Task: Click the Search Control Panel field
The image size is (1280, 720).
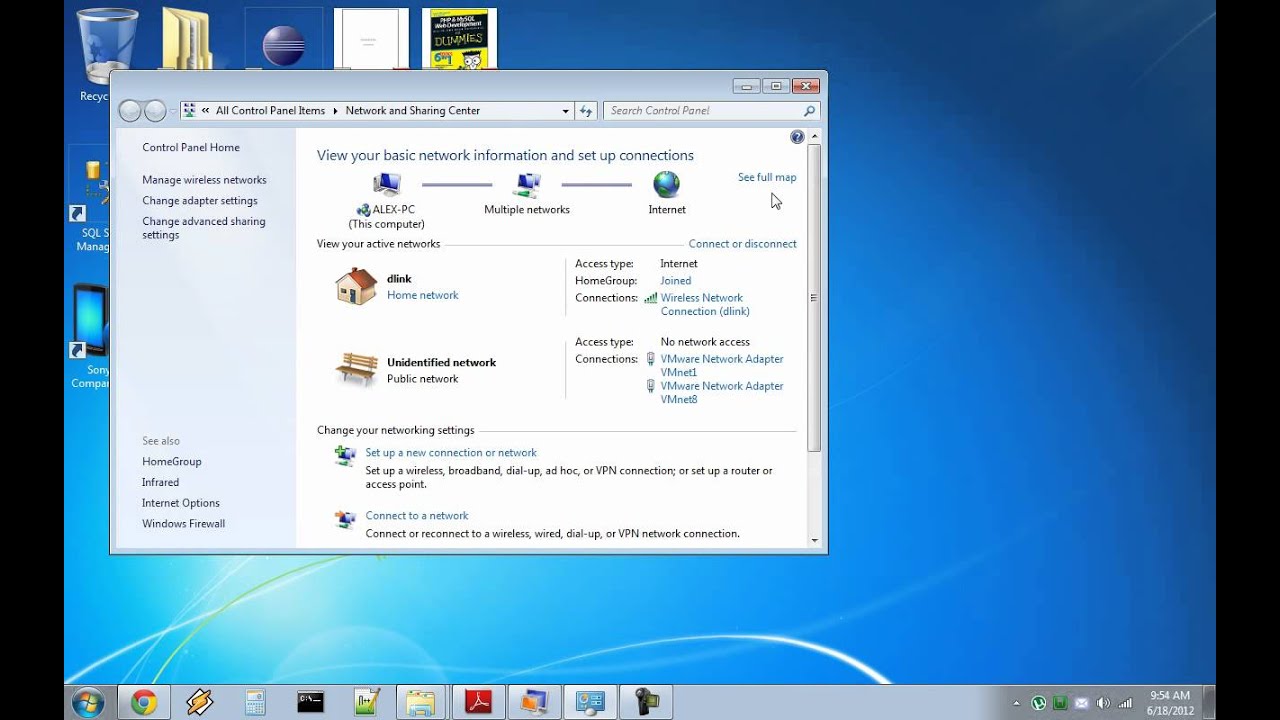Action: pyautogui.click(x=705, y=111)
